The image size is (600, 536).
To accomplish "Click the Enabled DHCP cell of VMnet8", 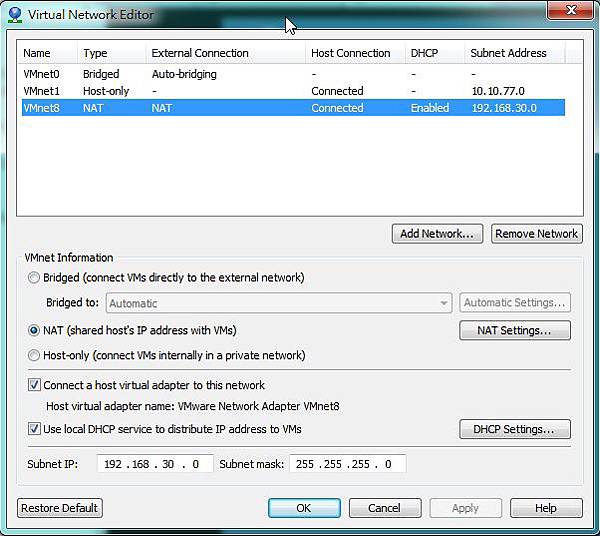I will 430,108.
